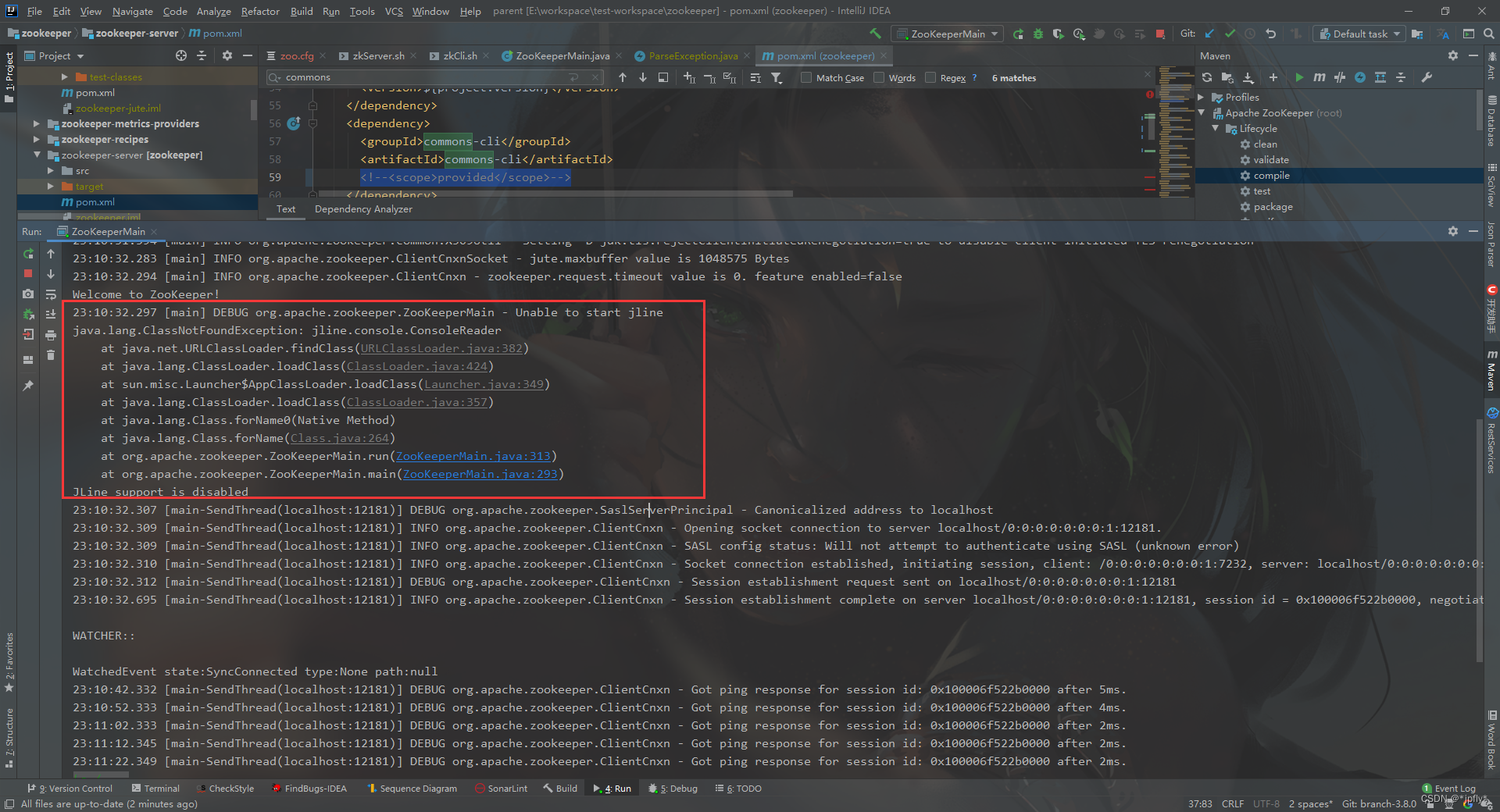Toggle soft-wrap in the Run console

pyautogui.click(x=51, y=294)
